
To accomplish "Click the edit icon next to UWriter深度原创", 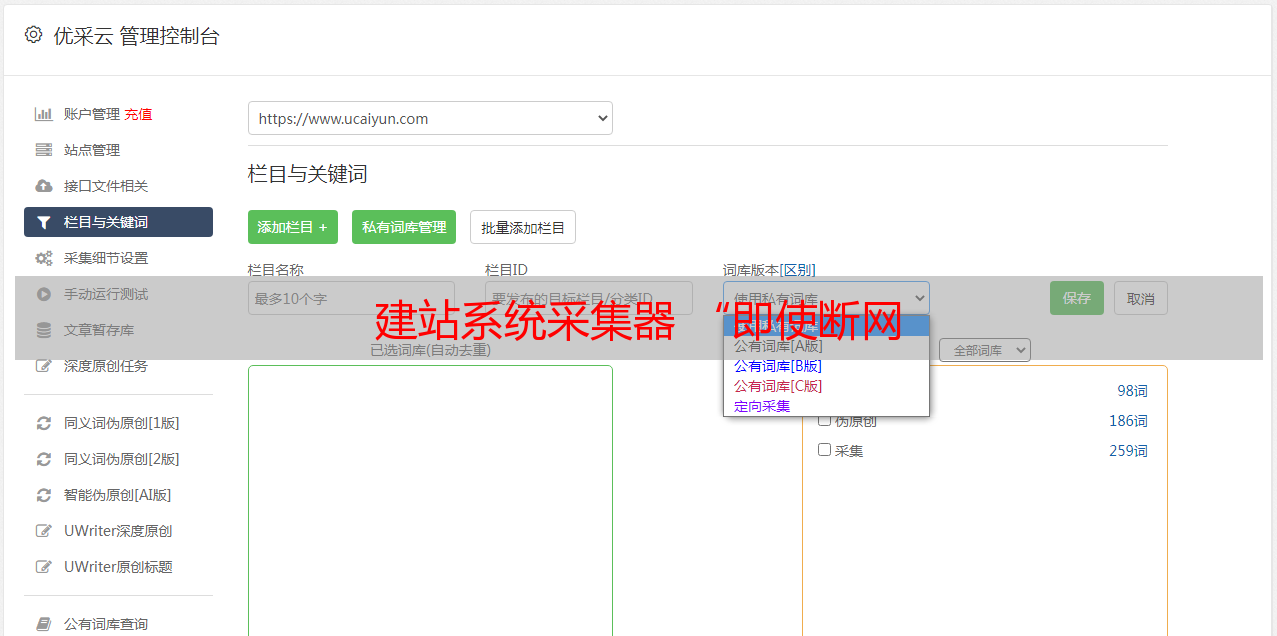I will pos(44,531).
